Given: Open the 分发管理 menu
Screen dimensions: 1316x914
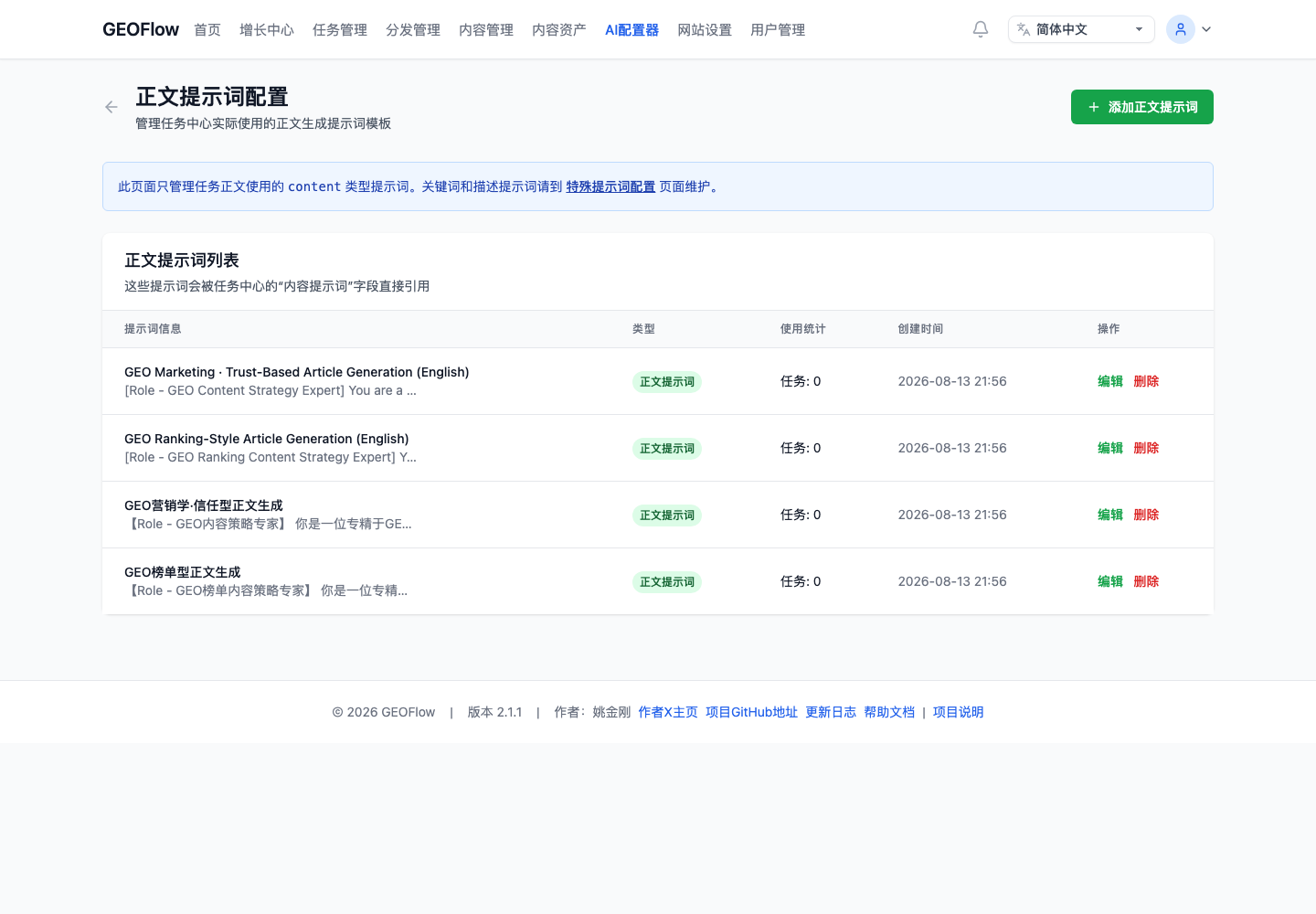Looking at the screenshot, I should pyautogui.click(x=413, y=30).
